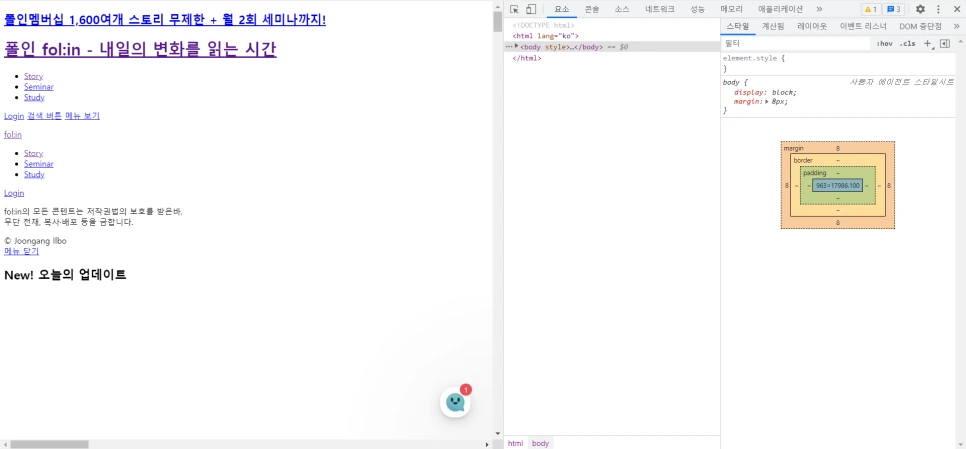Toggle the device toolbar icon
Screen dimensions: 966x449
530,9
